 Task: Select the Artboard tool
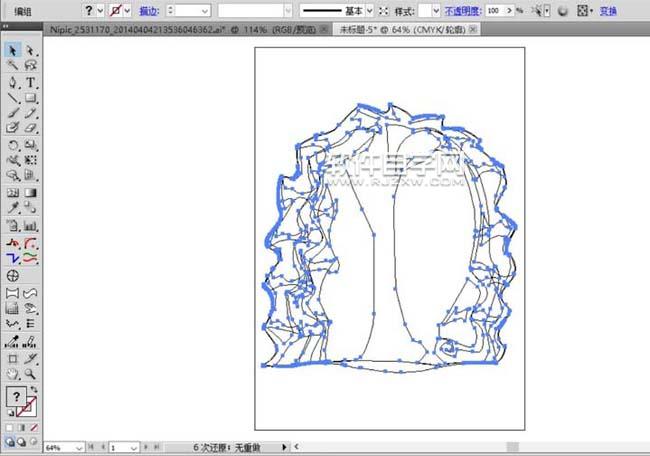(x=12, y=359)
